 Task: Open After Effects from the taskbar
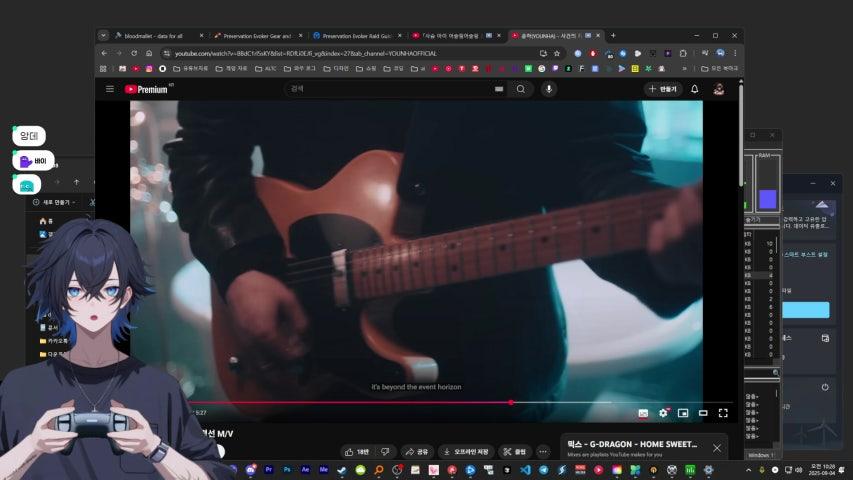click(305, 470)
